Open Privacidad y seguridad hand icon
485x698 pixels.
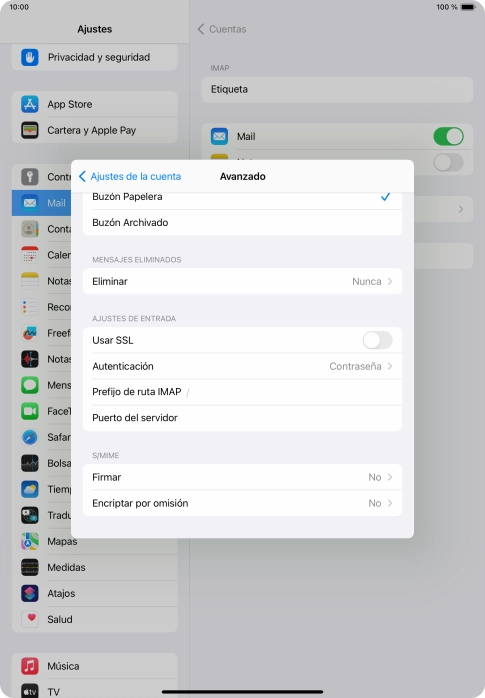[x=30, y=57]
